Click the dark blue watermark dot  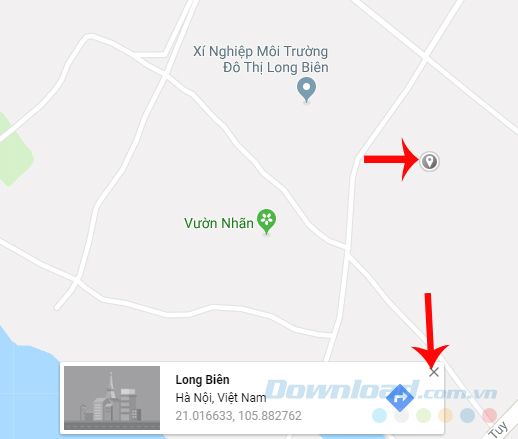[x=467, y=415]
